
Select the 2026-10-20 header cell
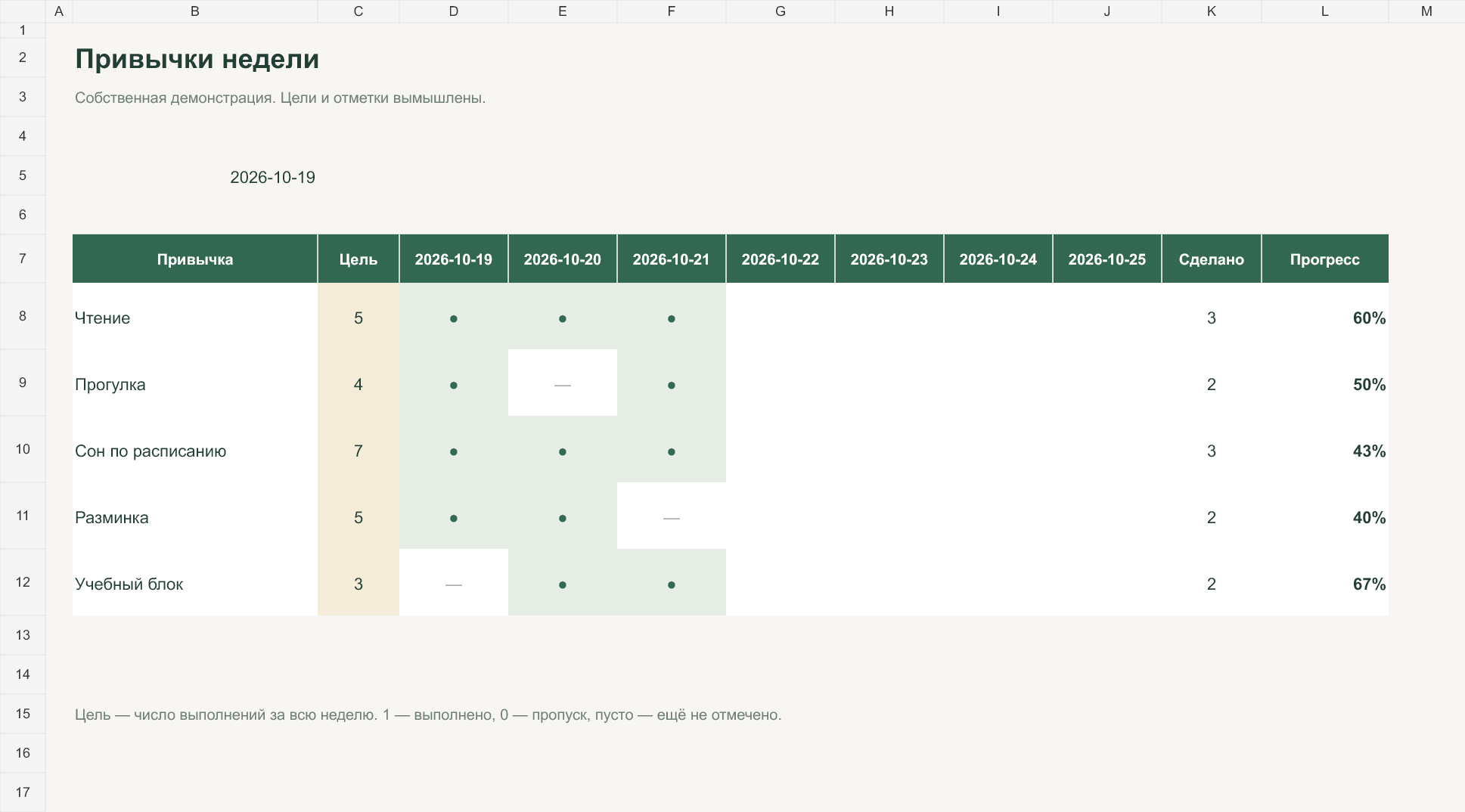563,259
